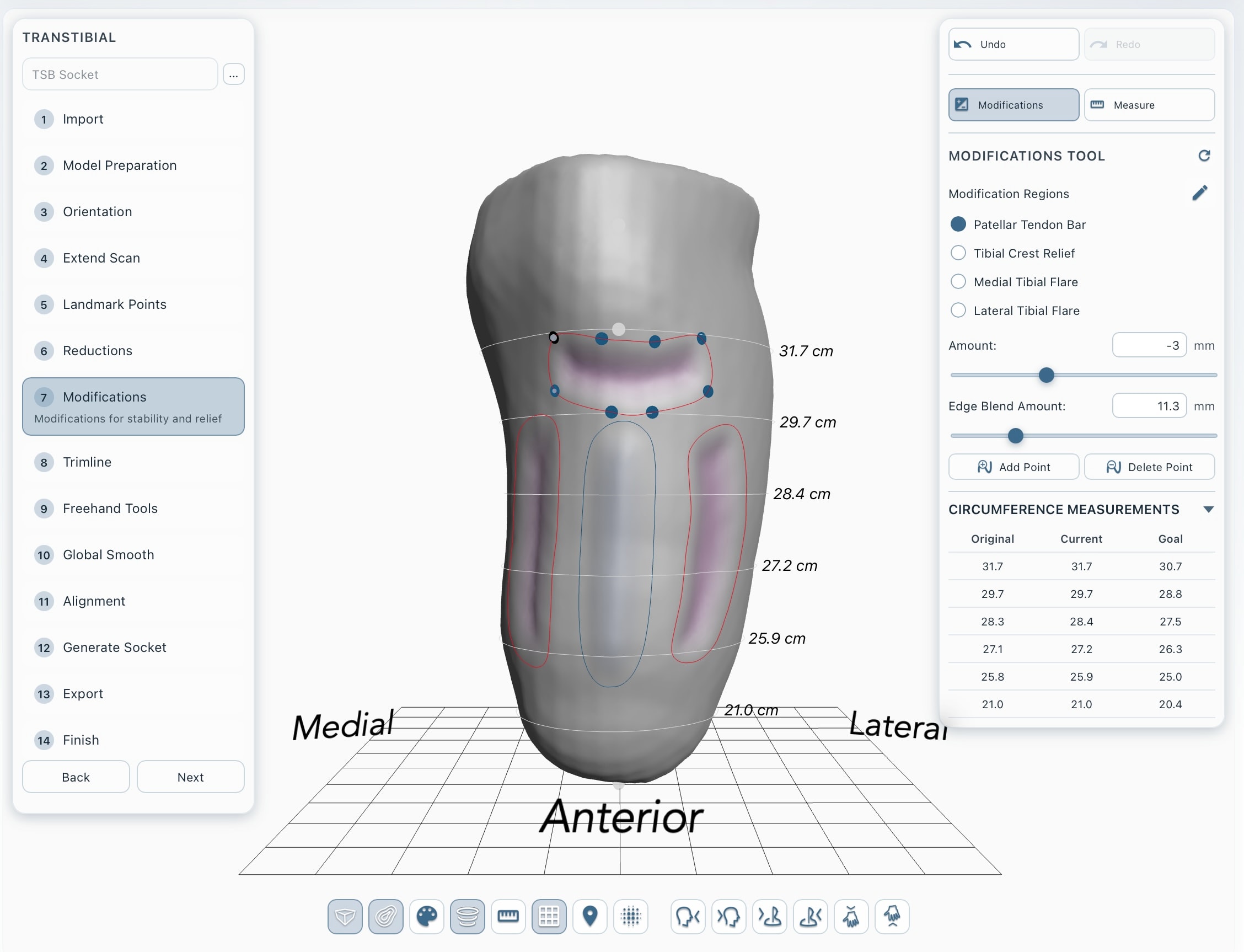Switch to the Modifications tab

pos(1014,105)
